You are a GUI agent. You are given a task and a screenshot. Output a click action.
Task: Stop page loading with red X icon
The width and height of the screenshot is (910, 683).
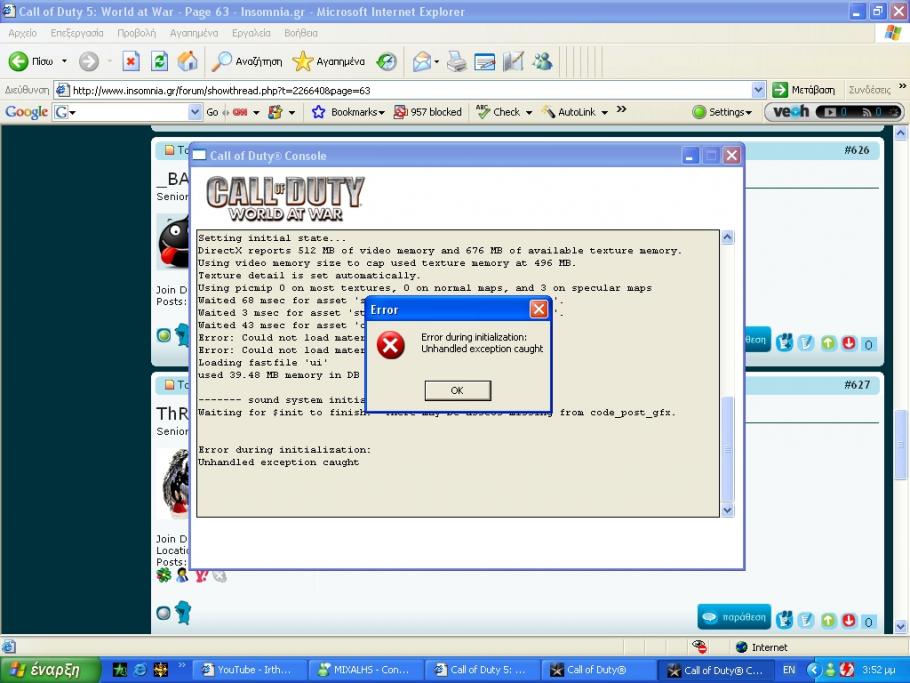[x=131, y=61]
